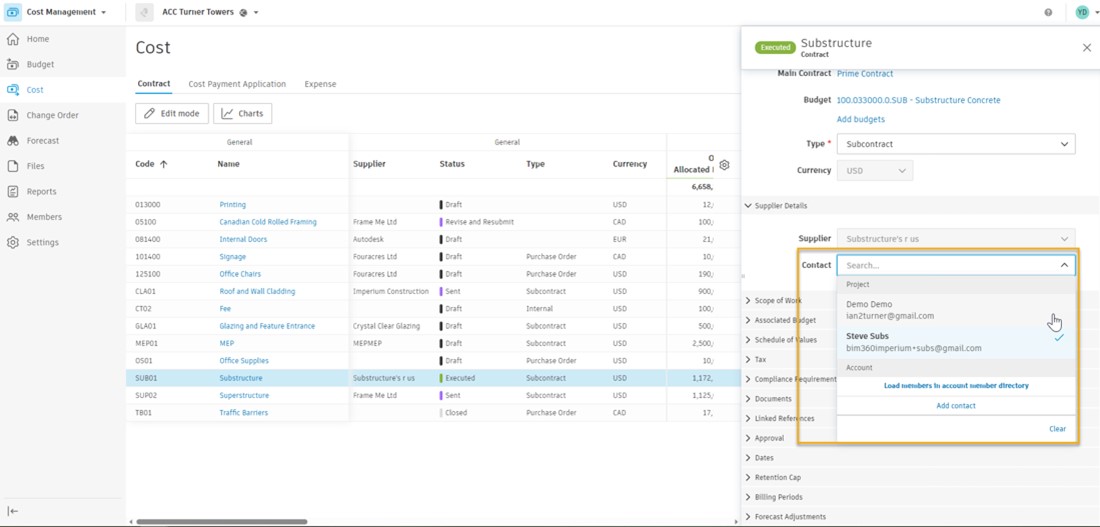
Task: Click the horizontal table scrollbar
Action: [222, 521]
